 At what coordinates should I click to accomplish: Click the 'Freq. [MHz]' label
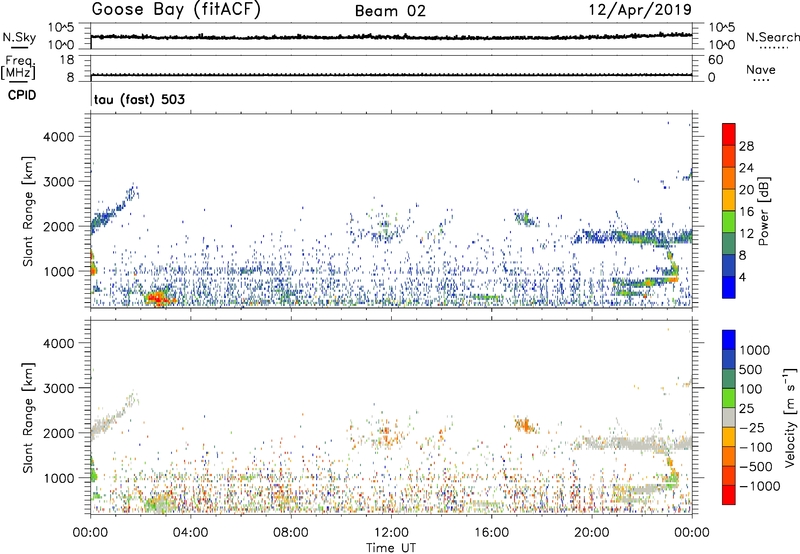click(x=19, y=67)
